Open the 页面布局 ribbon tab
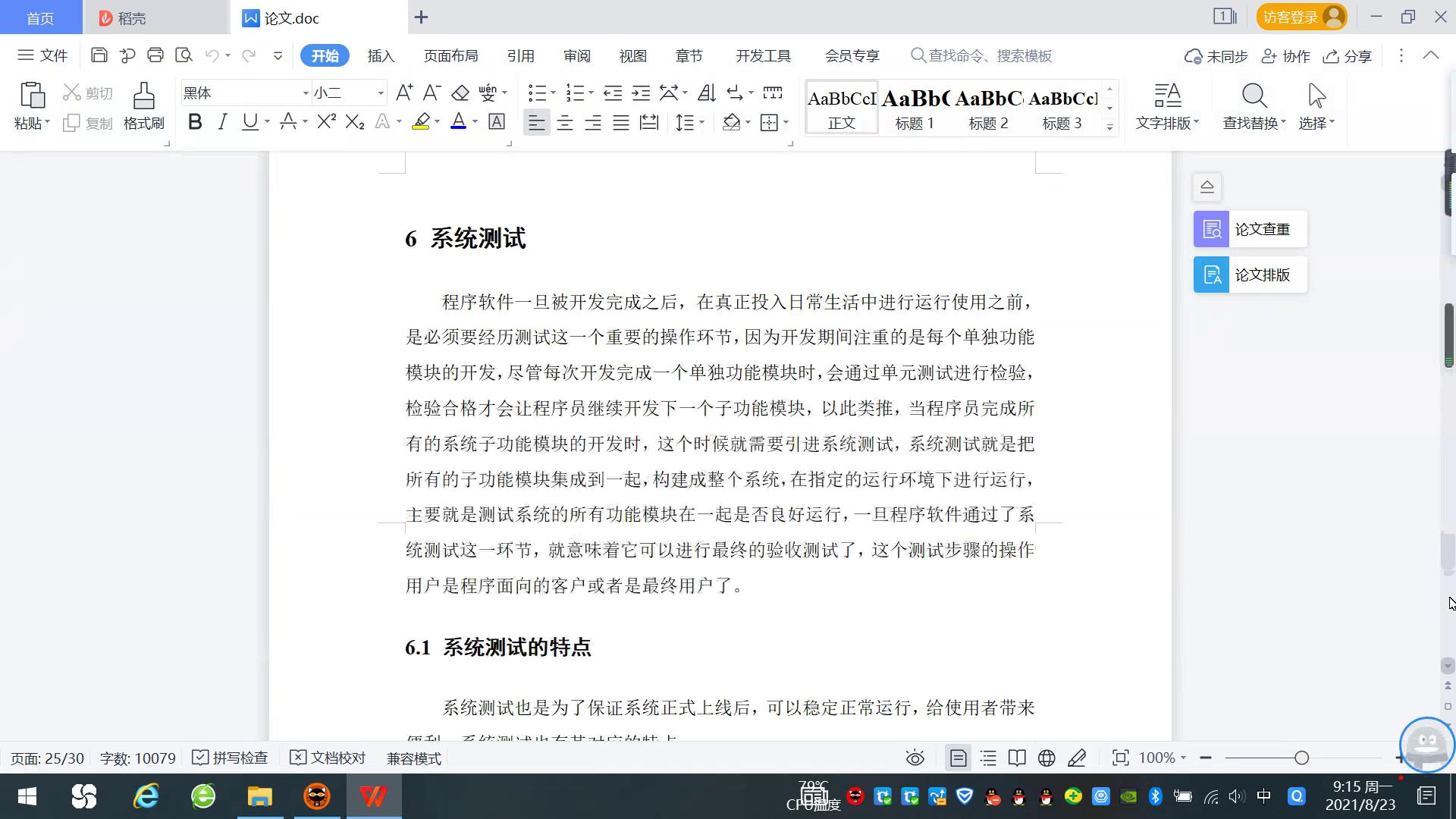The image size is (1456, 819). (x=450, y=56)
